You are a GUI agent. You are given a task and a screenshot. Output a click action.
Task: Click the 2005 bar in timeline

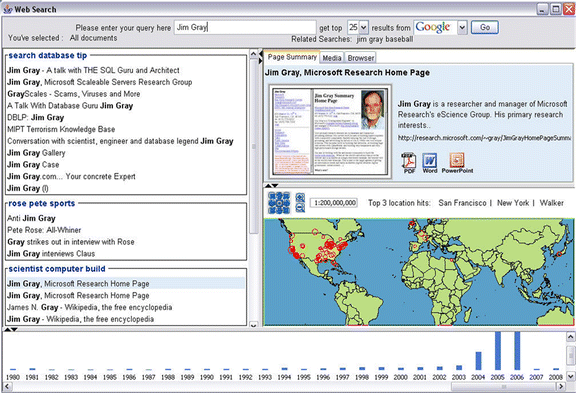498,351
